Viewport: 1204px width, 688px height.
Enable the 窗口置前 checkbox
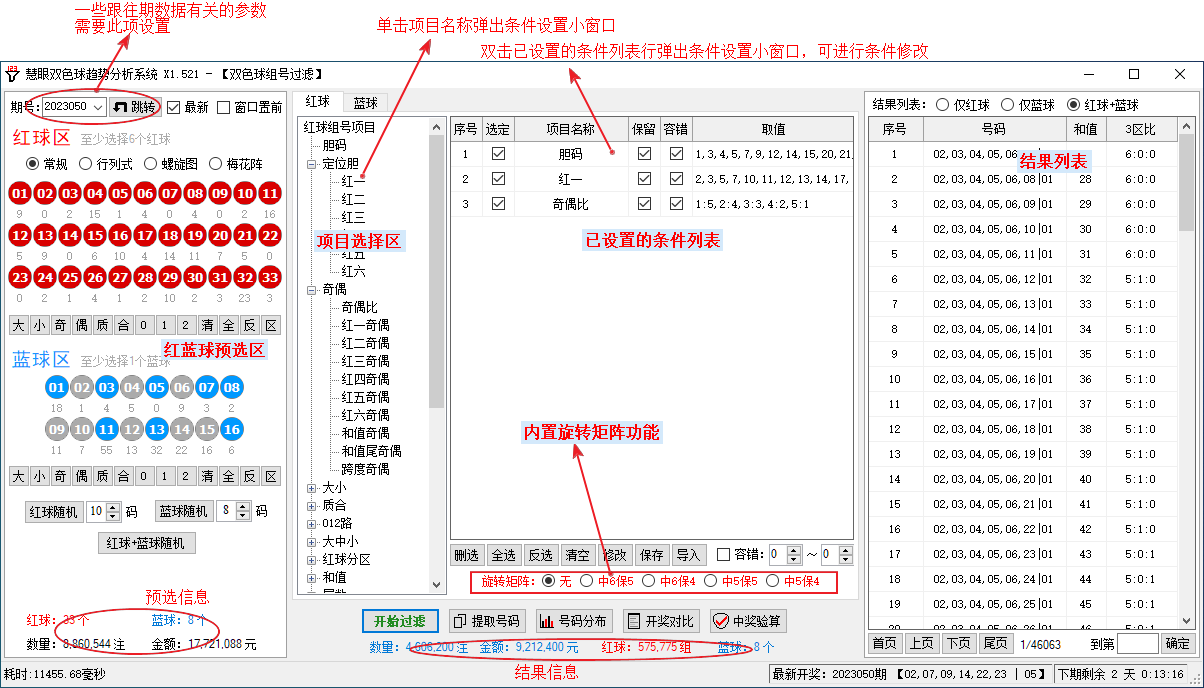[x=224, y=107]
